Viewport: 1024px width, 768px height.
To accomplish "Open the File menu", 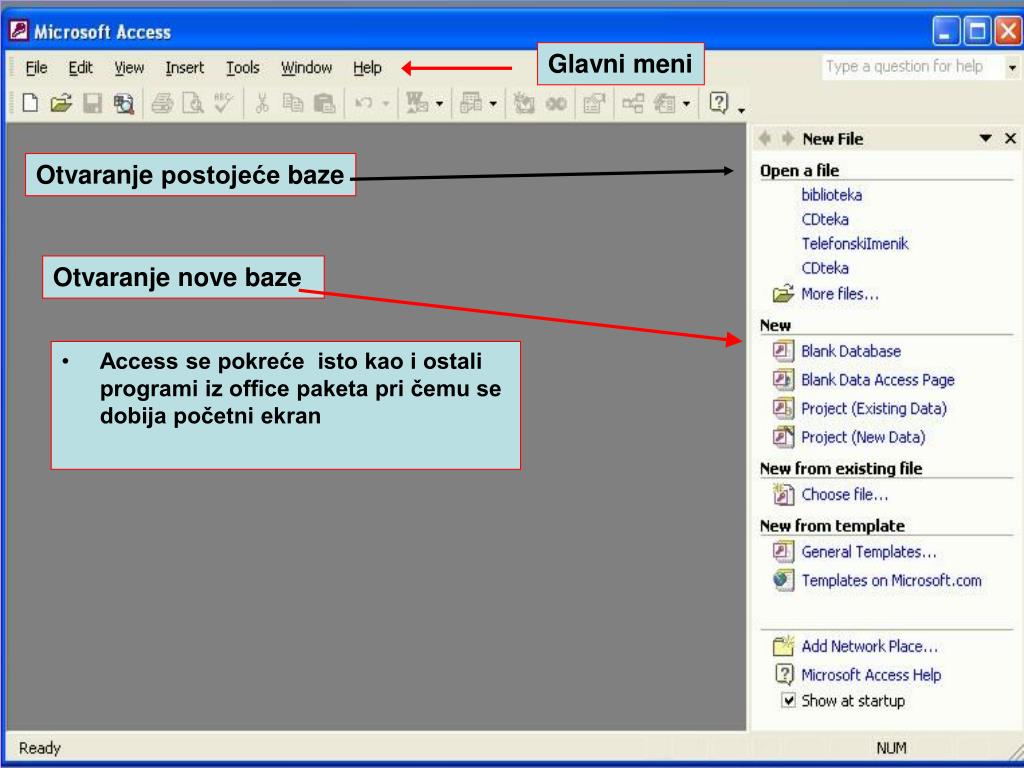I will (37, 67).
